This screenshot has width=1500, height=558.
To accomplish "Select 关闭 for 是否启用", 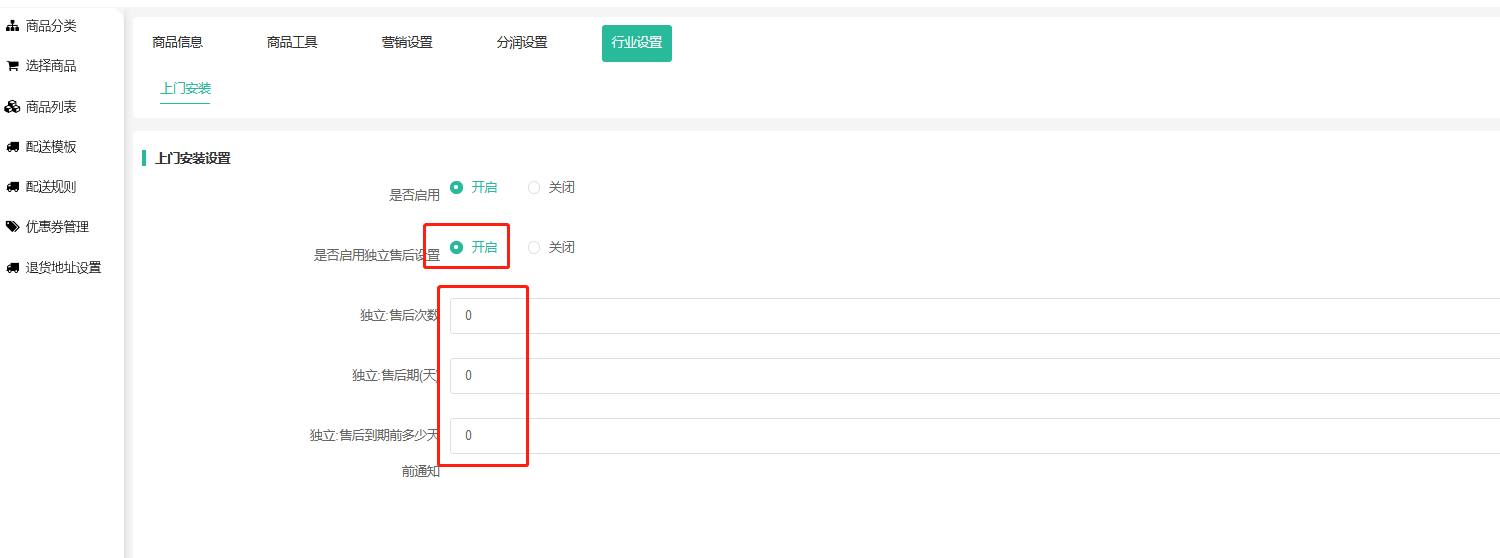I will tap(534, 187).
